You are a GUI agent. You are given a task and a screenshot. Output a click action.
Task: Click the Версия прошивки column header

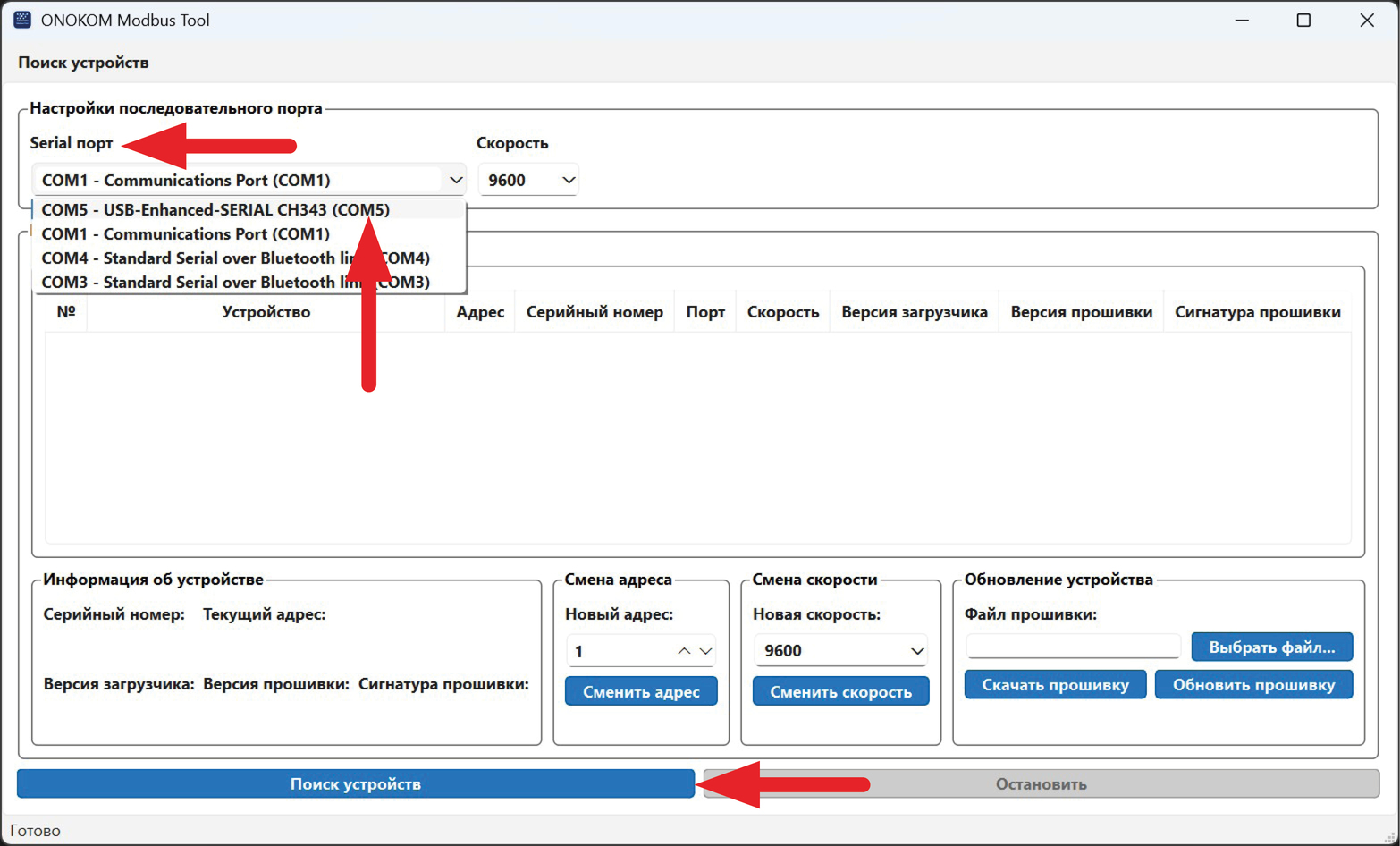click(1081, 312)
